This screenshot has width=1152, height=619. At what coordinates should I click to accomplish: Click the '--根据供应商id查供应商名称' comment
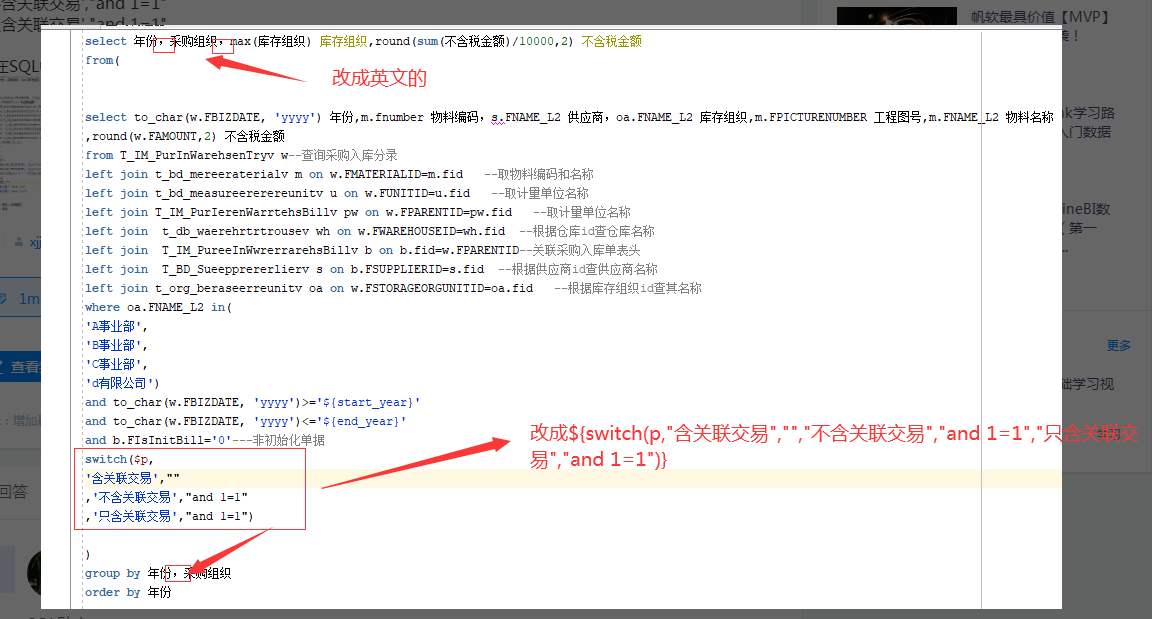577,269
